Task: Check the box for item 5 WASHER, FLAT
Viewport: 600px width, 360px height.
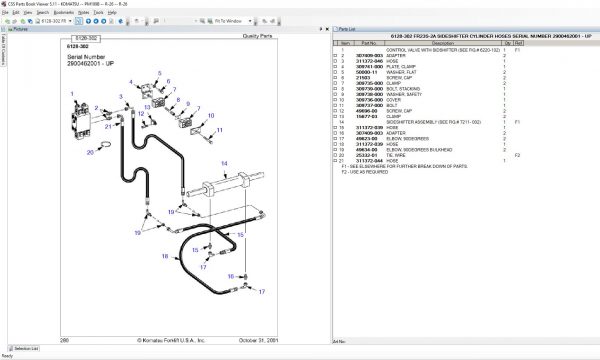Action: pyautogui.click(x=336, y=72)
